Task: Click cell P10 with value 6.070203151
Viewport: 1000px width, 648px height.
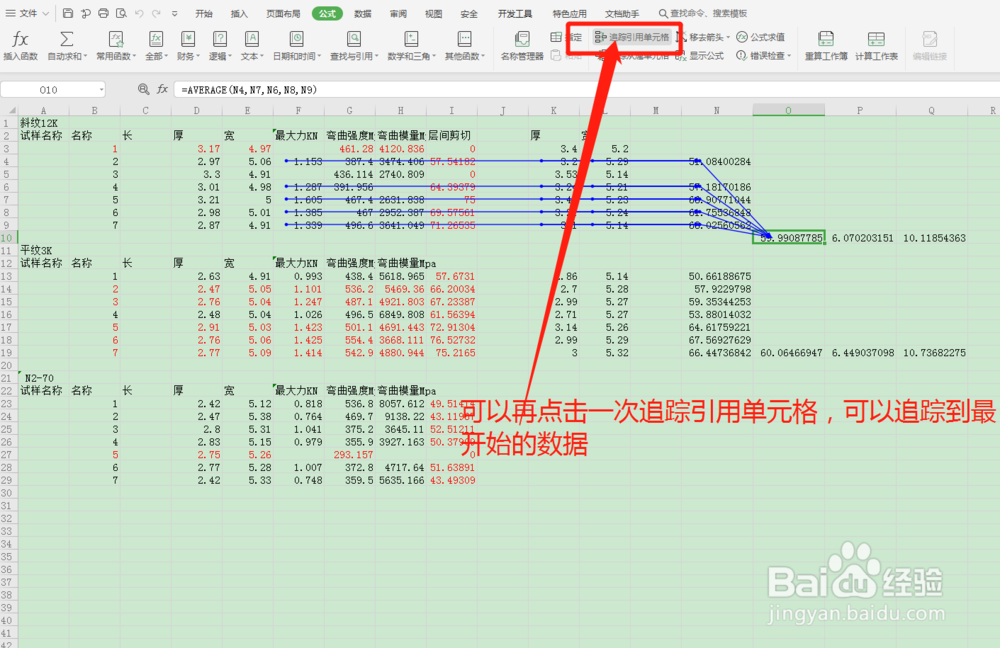Action: pos(860,238)
